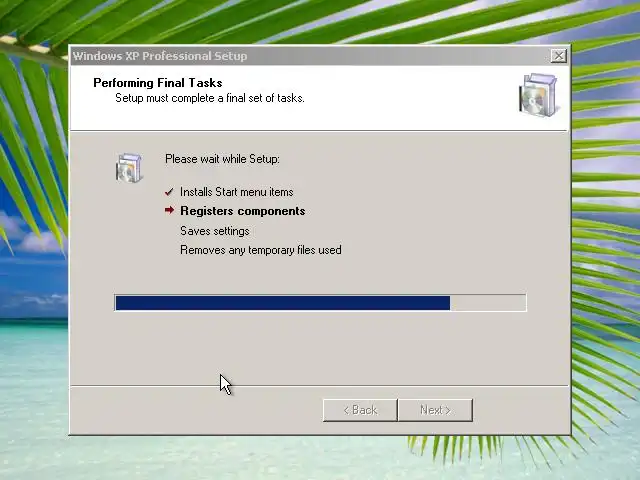Click the grayed-out Back button
The width and height of the screenshot is (640, 480).
click(x=360, y=410)
